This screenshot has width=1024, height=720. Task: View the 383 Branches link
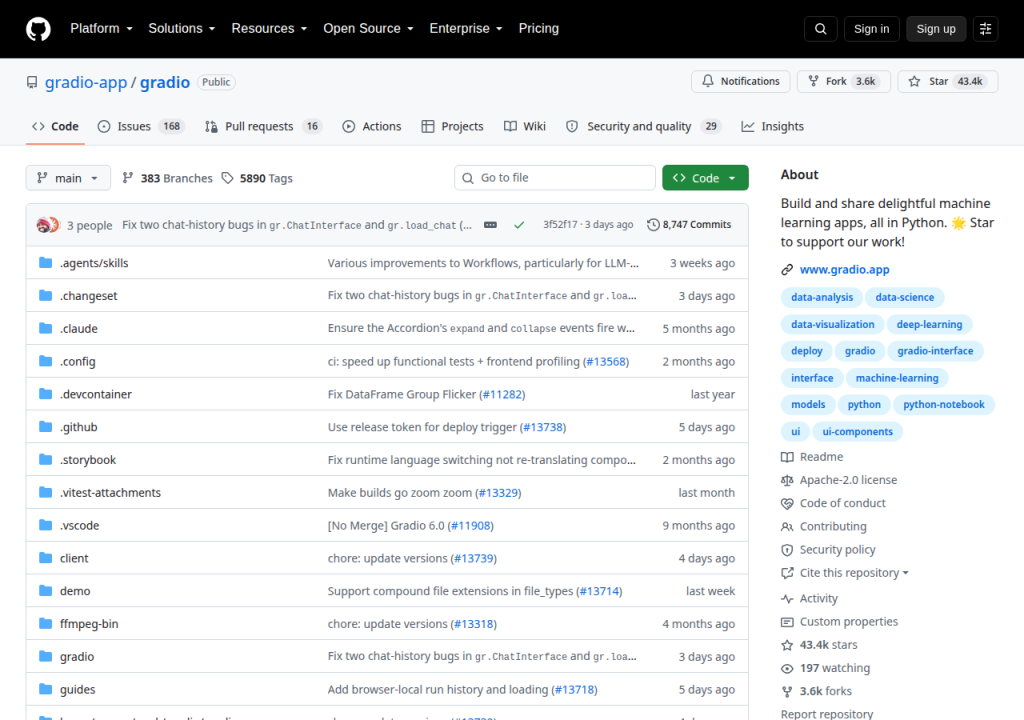pyautogui.click(x=167, y=178)
